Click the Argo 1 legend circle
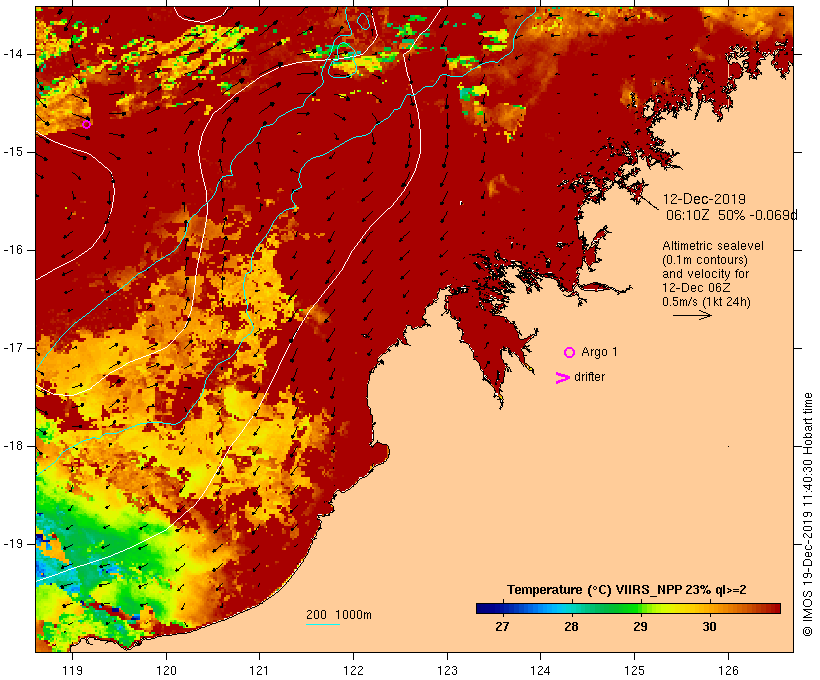820x680 pixels. pyautogui.click(x=570, y=353)
